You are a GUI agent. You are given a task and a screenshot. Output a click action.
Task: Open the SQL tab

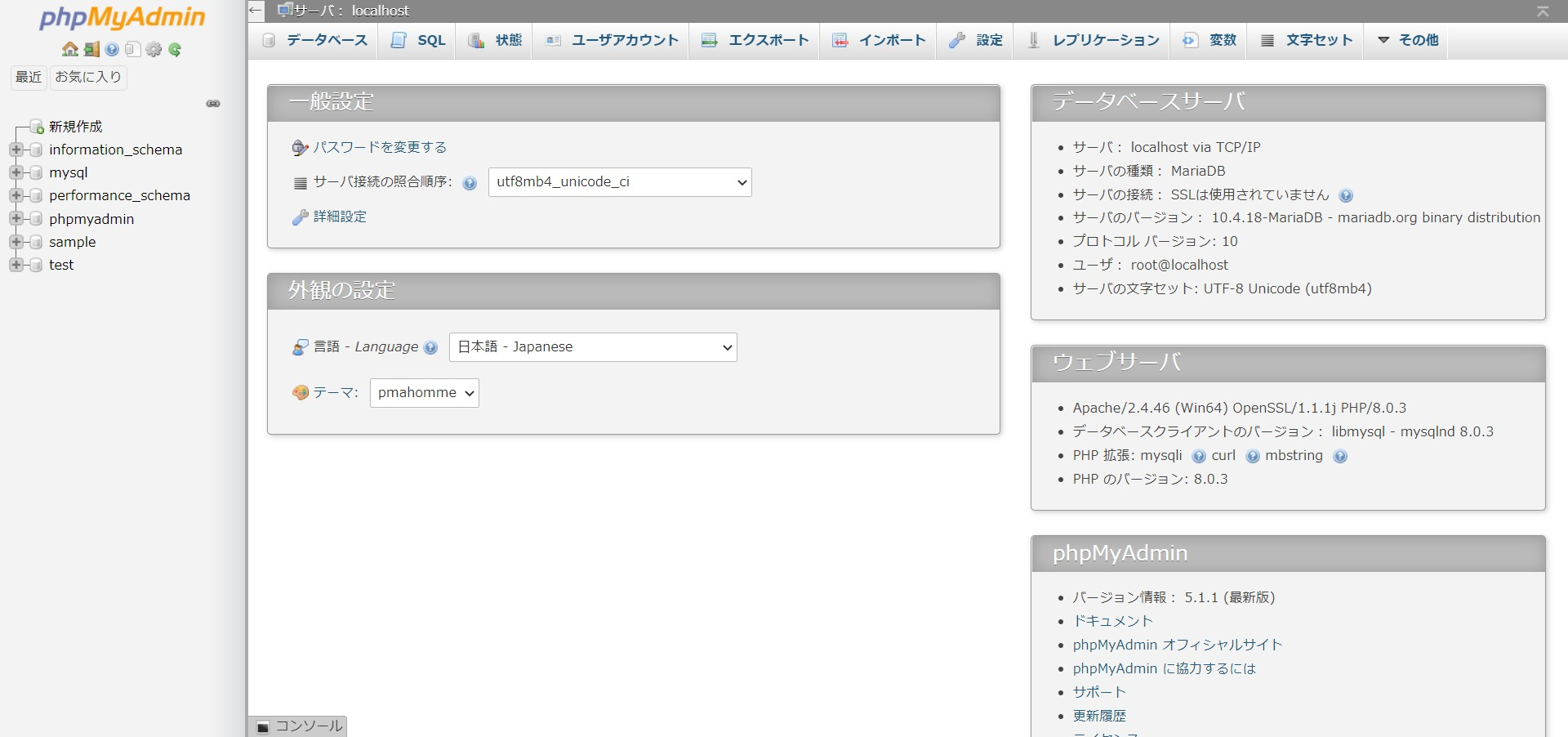tap(417, 40)
